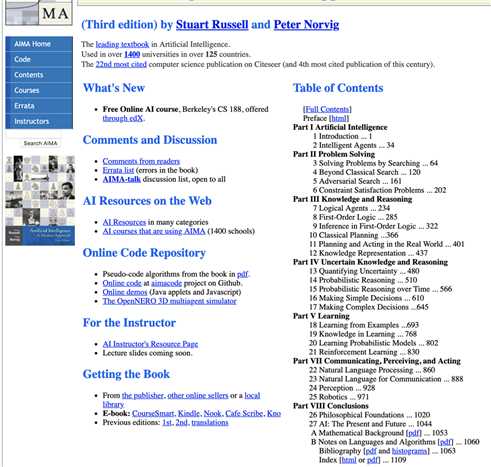Go to Courses in the sidebar

[x=39, y=90]
